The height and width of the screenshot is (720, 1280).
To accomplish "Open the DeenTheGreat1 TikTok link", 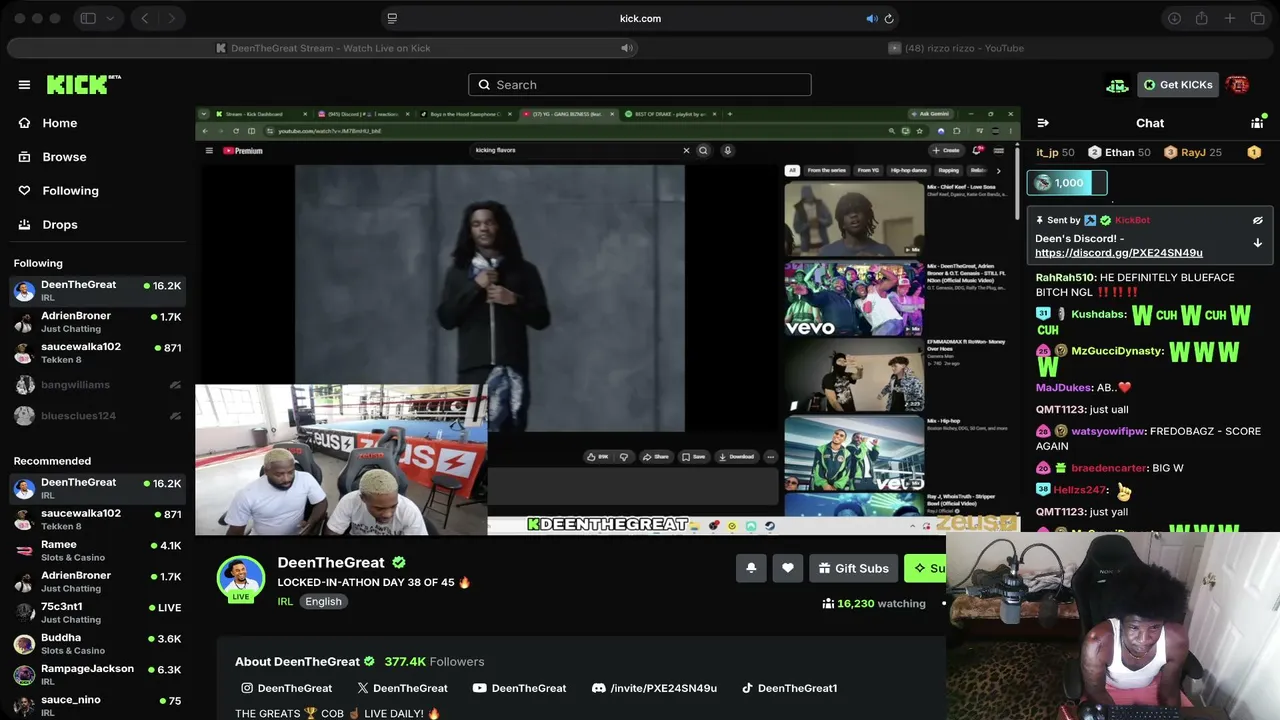I will point(789,688).
